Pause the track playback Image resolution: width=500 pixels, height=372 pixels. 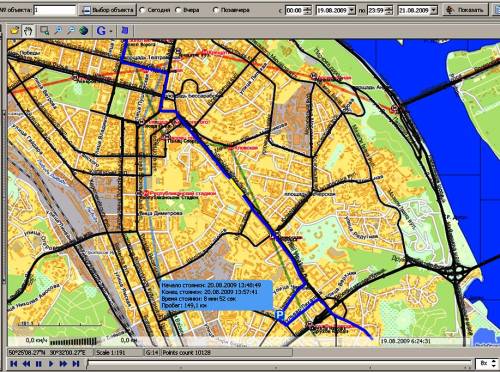(39, 364)
